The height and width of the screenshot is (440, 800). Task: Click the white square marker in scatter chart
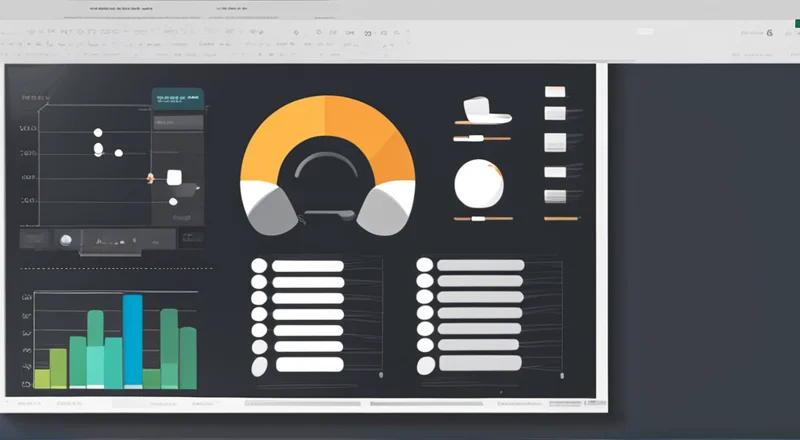[x=174, y=177]
